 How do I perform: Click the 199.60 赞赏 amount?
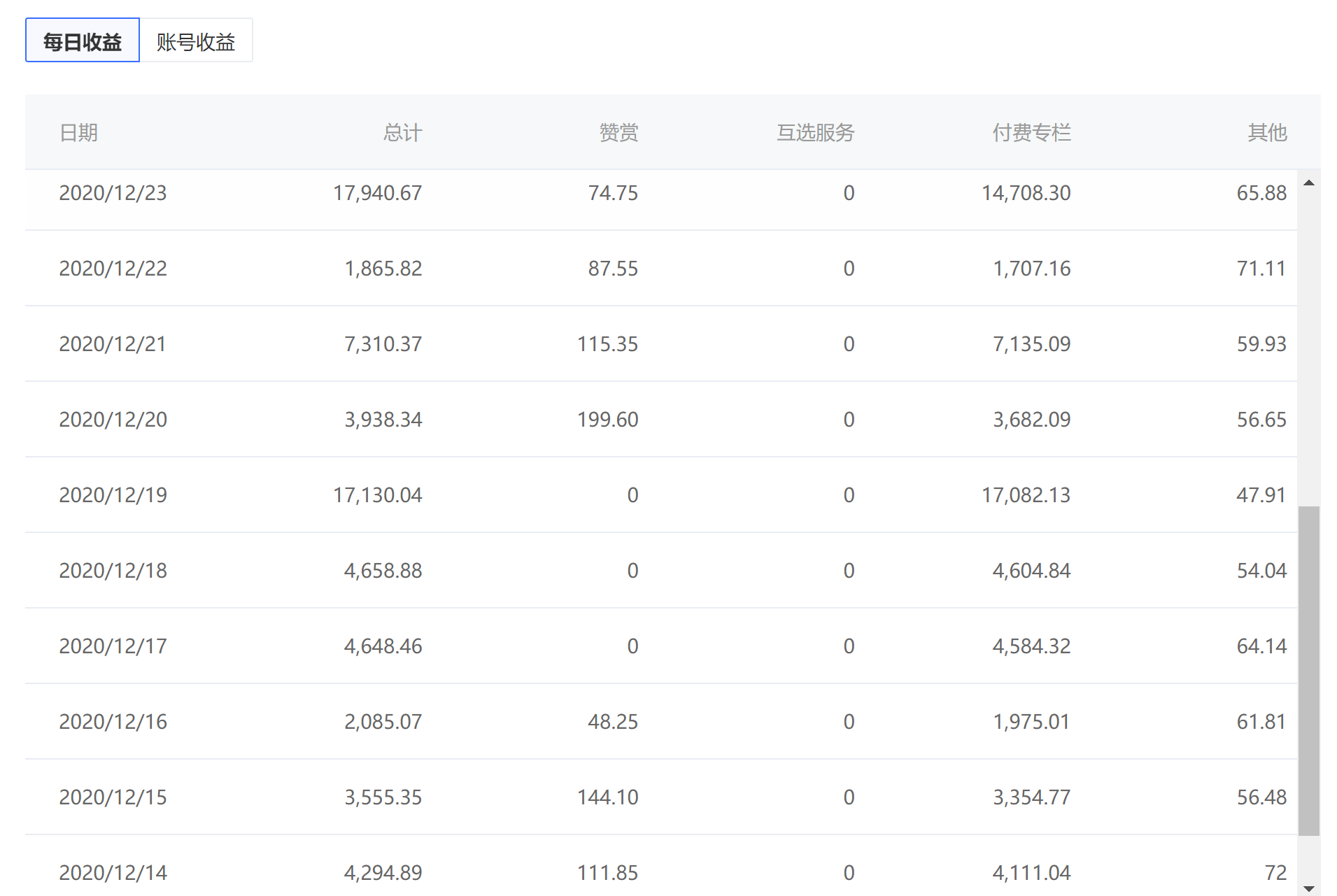(x=607, y=420)
